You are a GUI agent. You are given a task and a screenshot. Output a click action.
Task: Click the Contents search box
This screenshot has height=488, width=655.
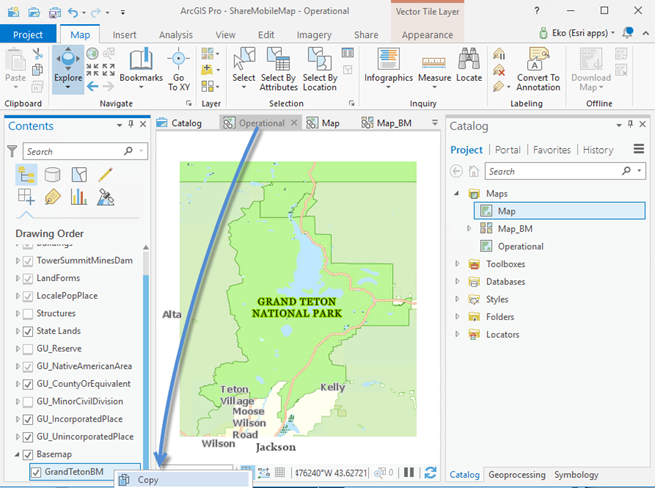coord(85,151)
